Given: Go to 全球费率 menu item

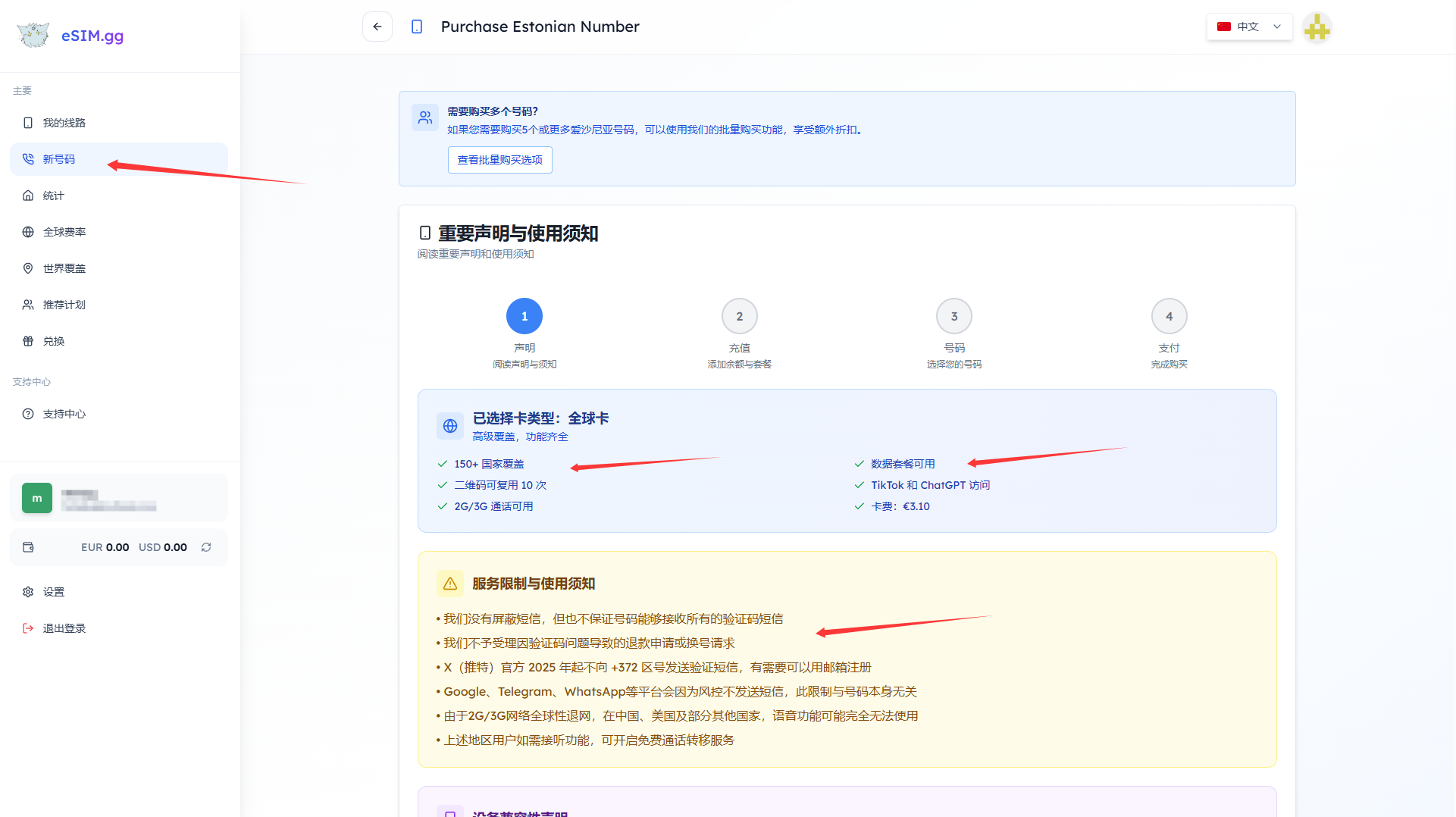Looking at the screenshot, I should pyautogui.click(x=64, y=232).
